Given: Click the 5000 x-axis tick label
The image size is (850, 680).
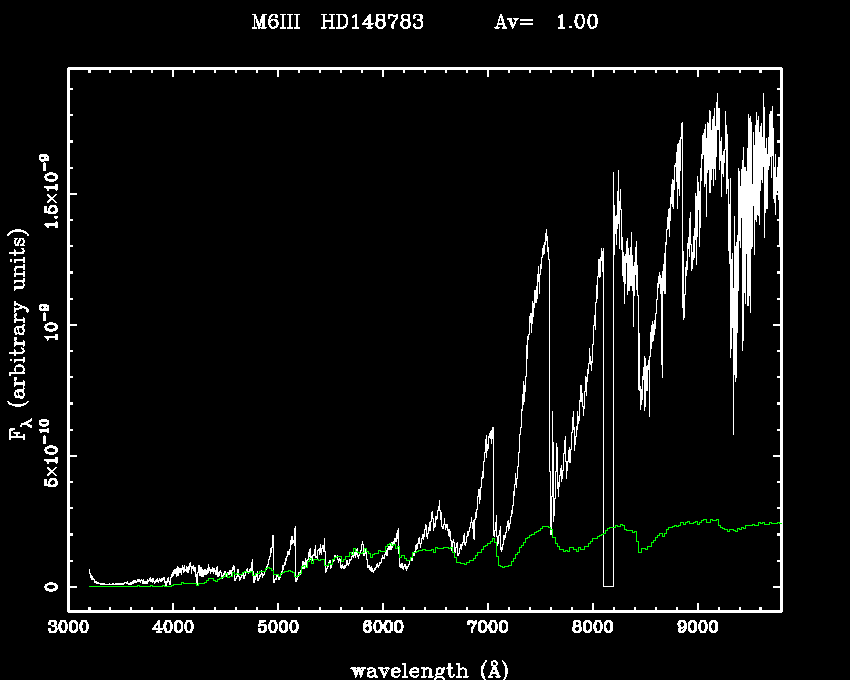Looking at the screenshot, I should [x=277, y=629].
